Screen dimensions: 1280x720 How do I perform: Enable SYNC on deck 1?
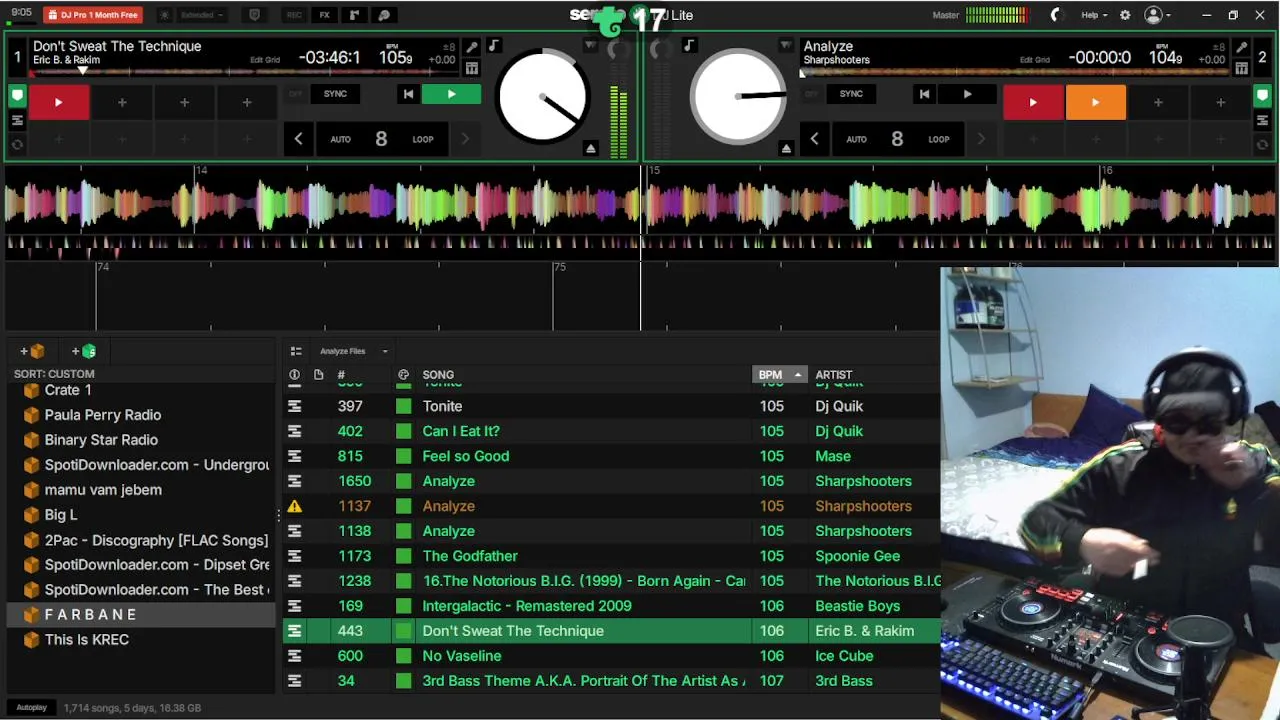point(335,94)
